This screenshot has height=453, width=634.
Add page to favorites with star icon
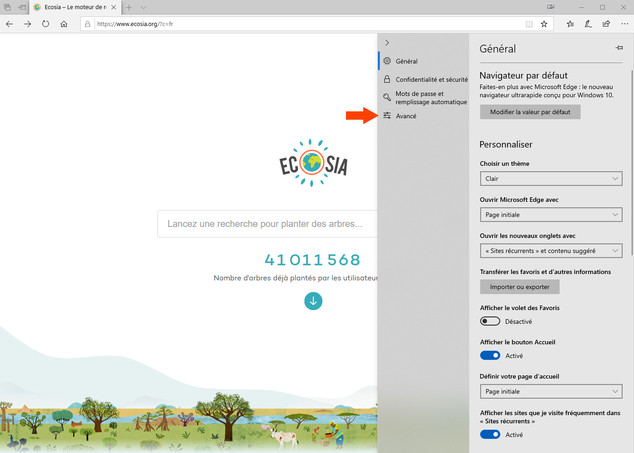point(544,23)
